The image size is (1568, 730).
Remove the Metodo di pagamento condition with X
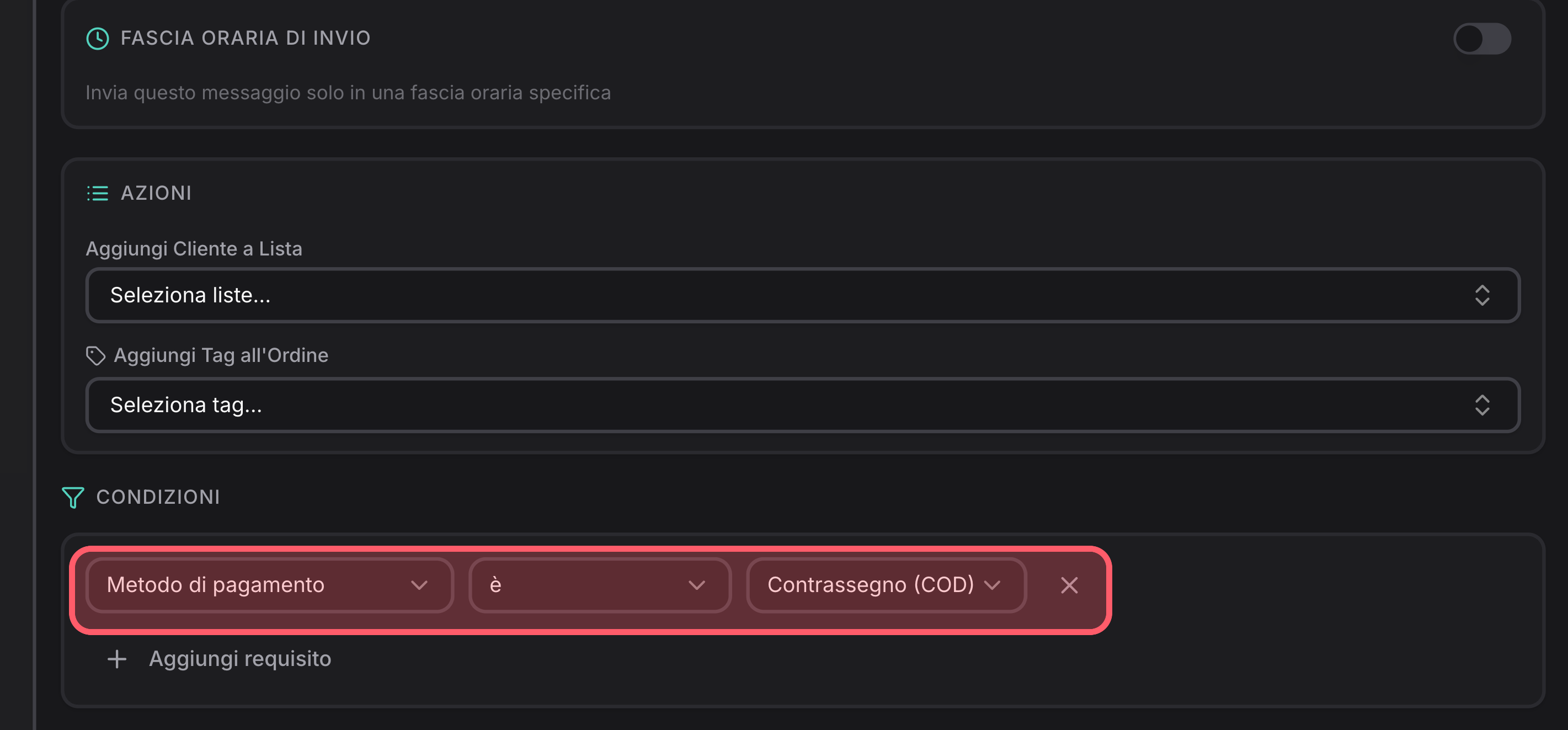pyautogui.click(x=1069, y=585)
